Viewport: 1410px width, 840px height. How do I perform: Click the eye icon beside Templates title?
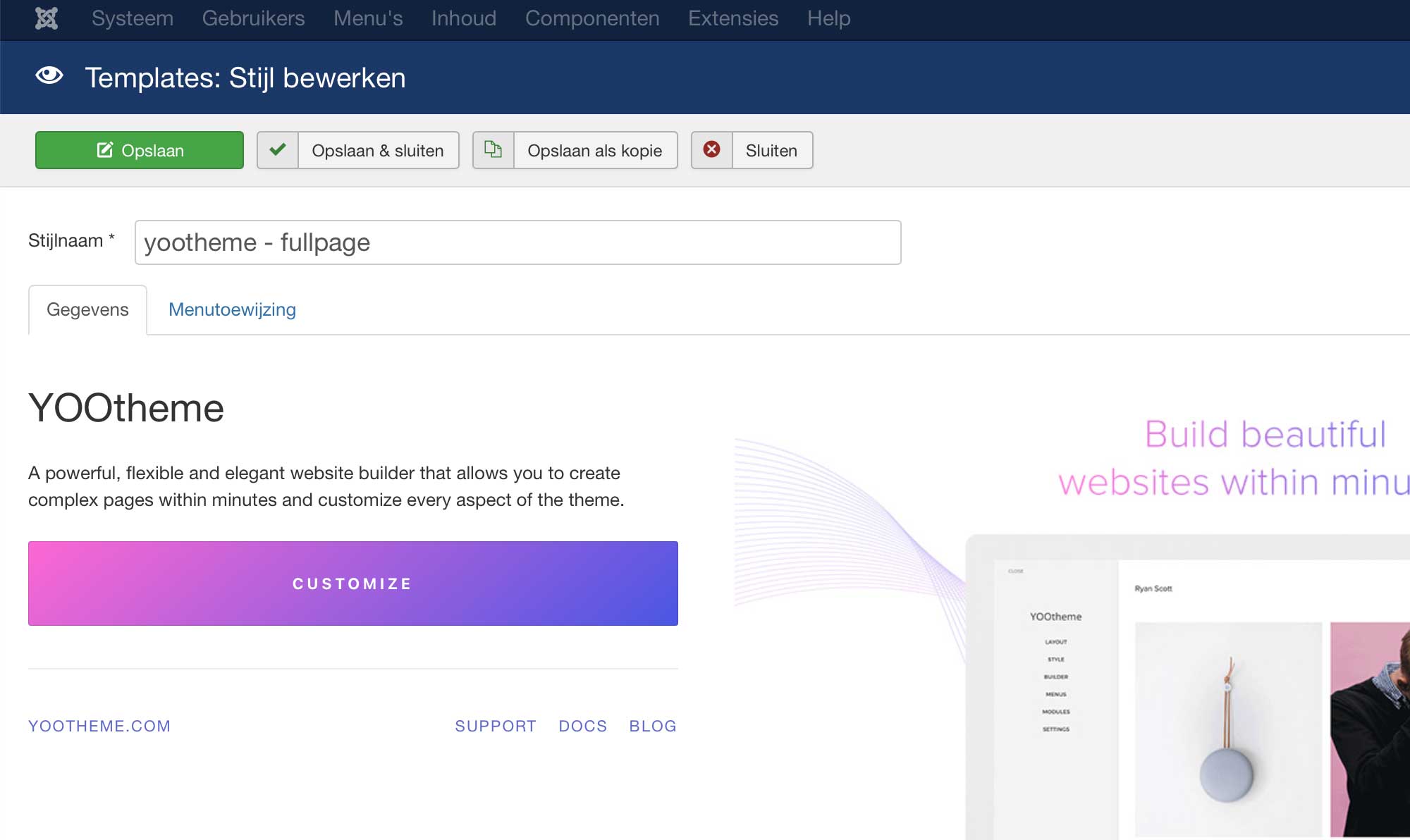coord(49,75)
